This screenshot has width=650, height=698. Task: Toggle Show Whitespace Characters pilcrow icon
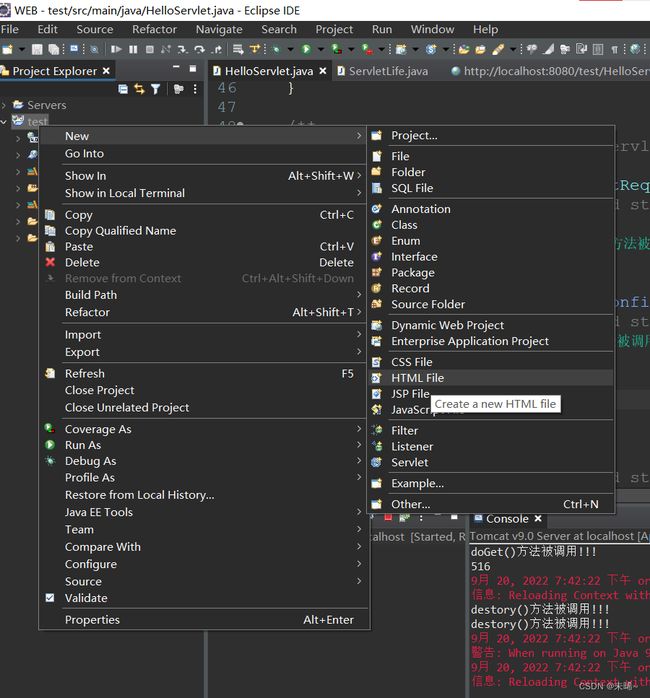614,49
